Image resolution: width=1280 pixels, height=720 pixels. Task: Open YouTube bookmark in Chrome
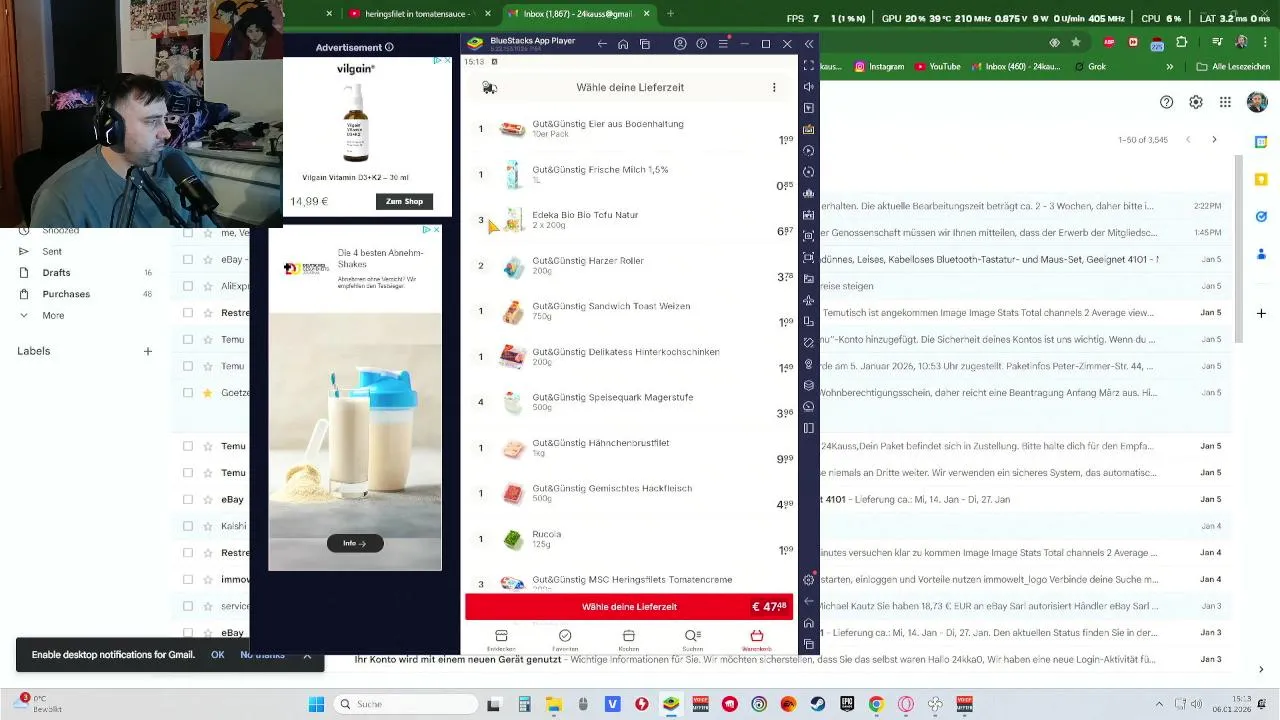point(937,67)
